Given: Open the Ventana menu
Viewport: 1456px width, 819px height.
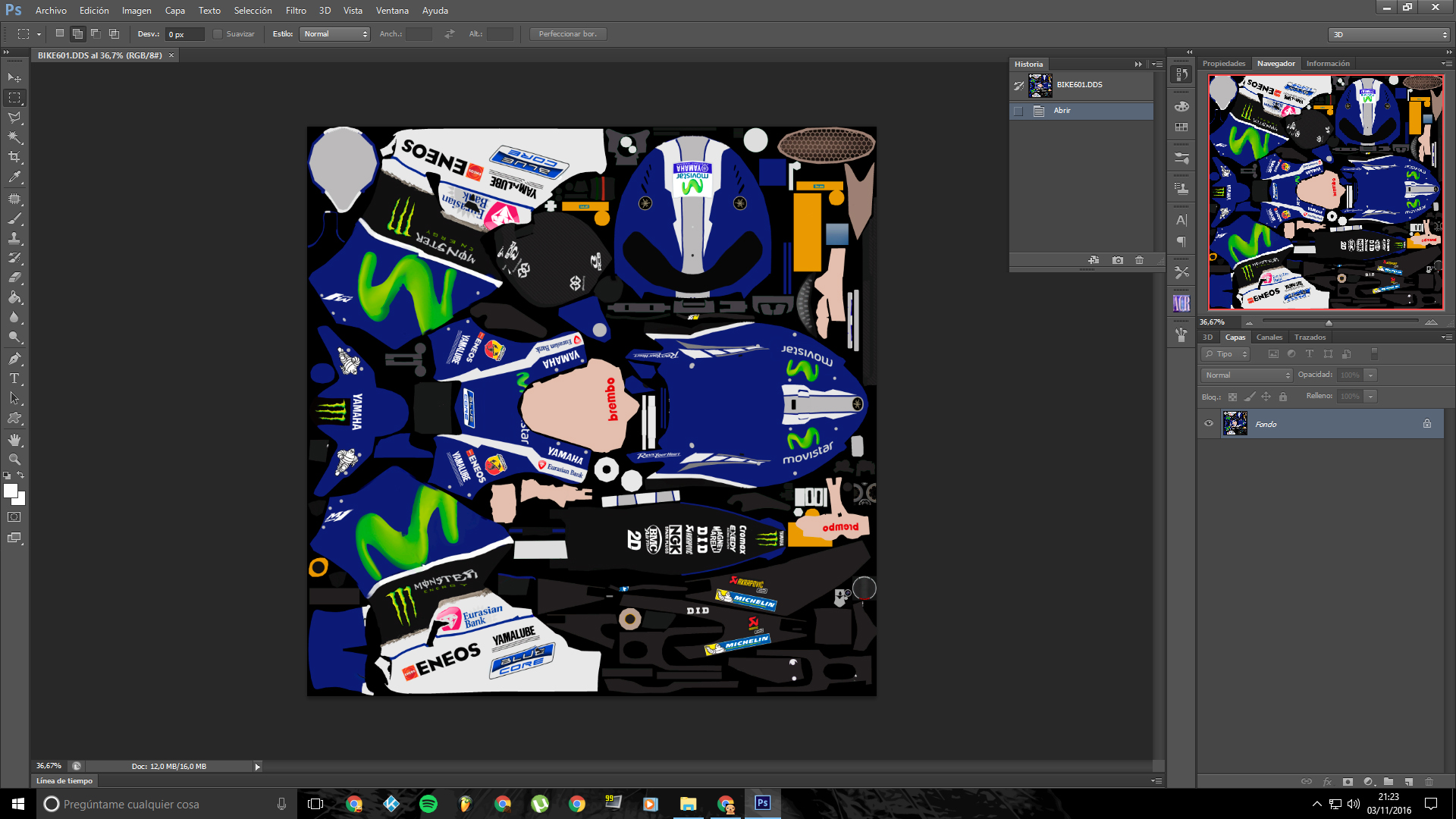Looking at the screenshot, I should tap(392, 11).
